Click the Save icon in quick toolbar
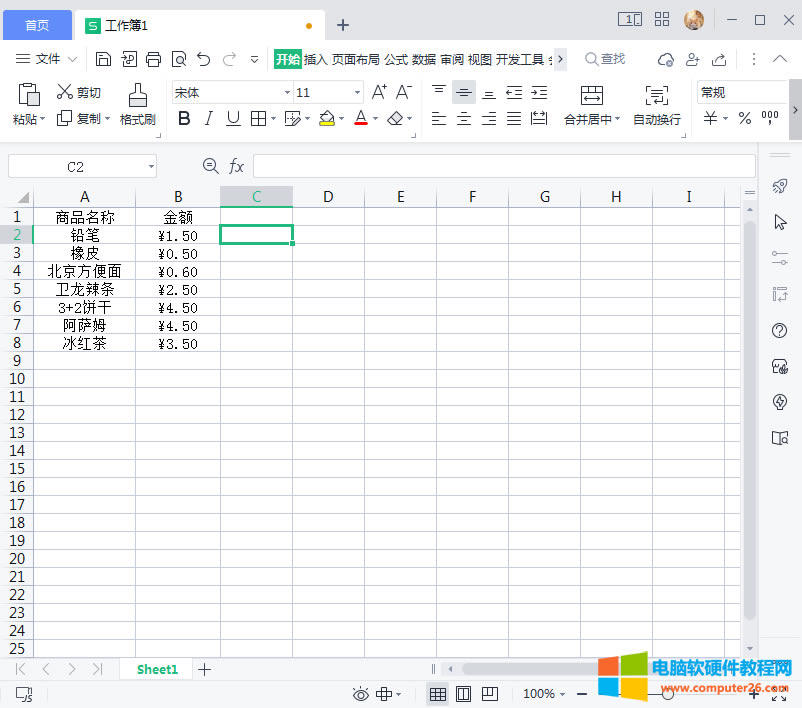This screenshot has width=802, height=708. 104,59
